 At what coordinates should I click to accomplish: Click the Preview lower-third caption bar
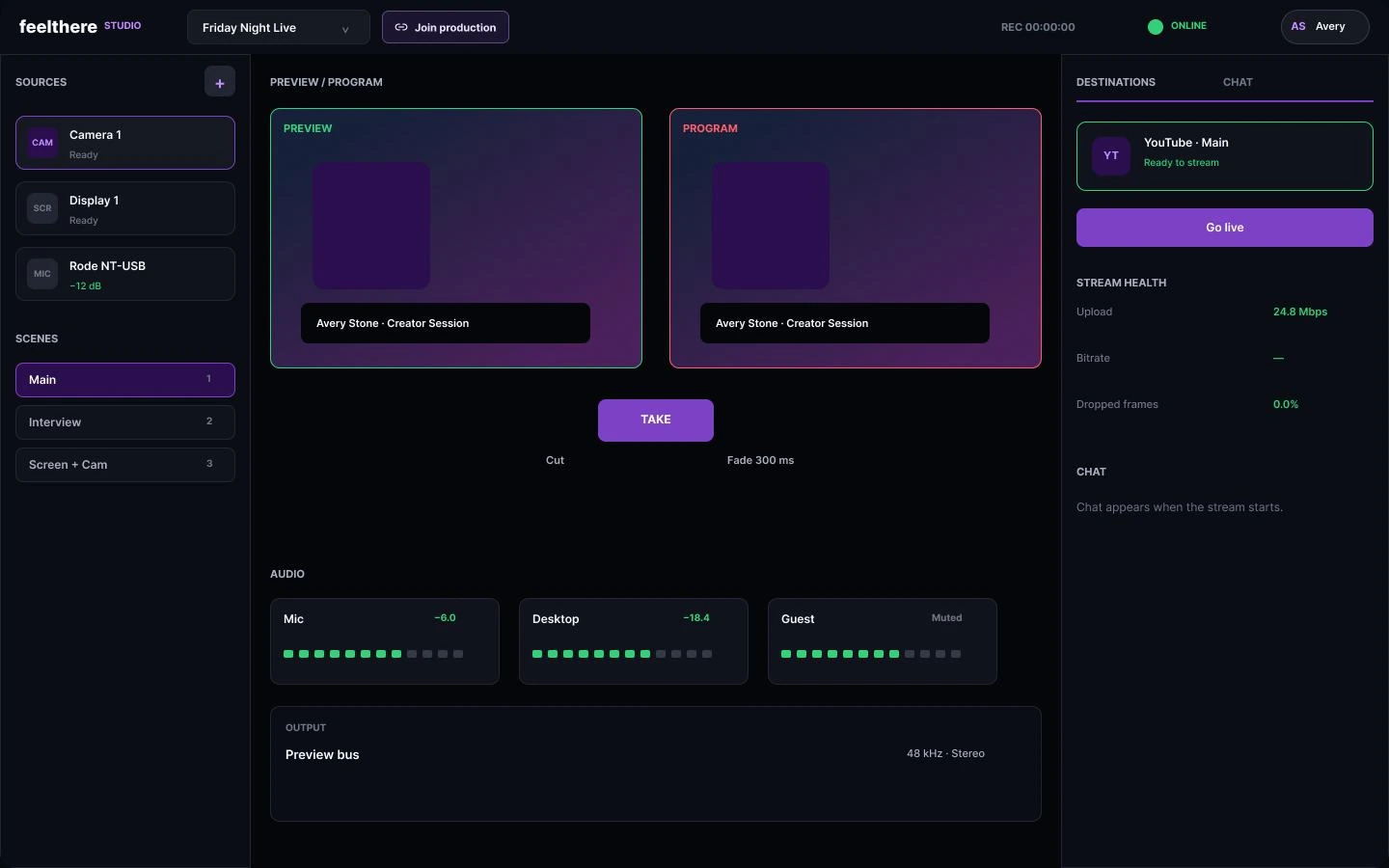(x=446, y=323)
